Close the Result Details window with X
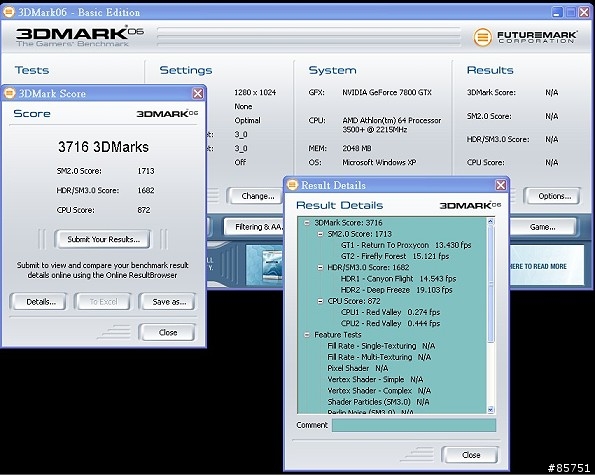 click(501, 185)
